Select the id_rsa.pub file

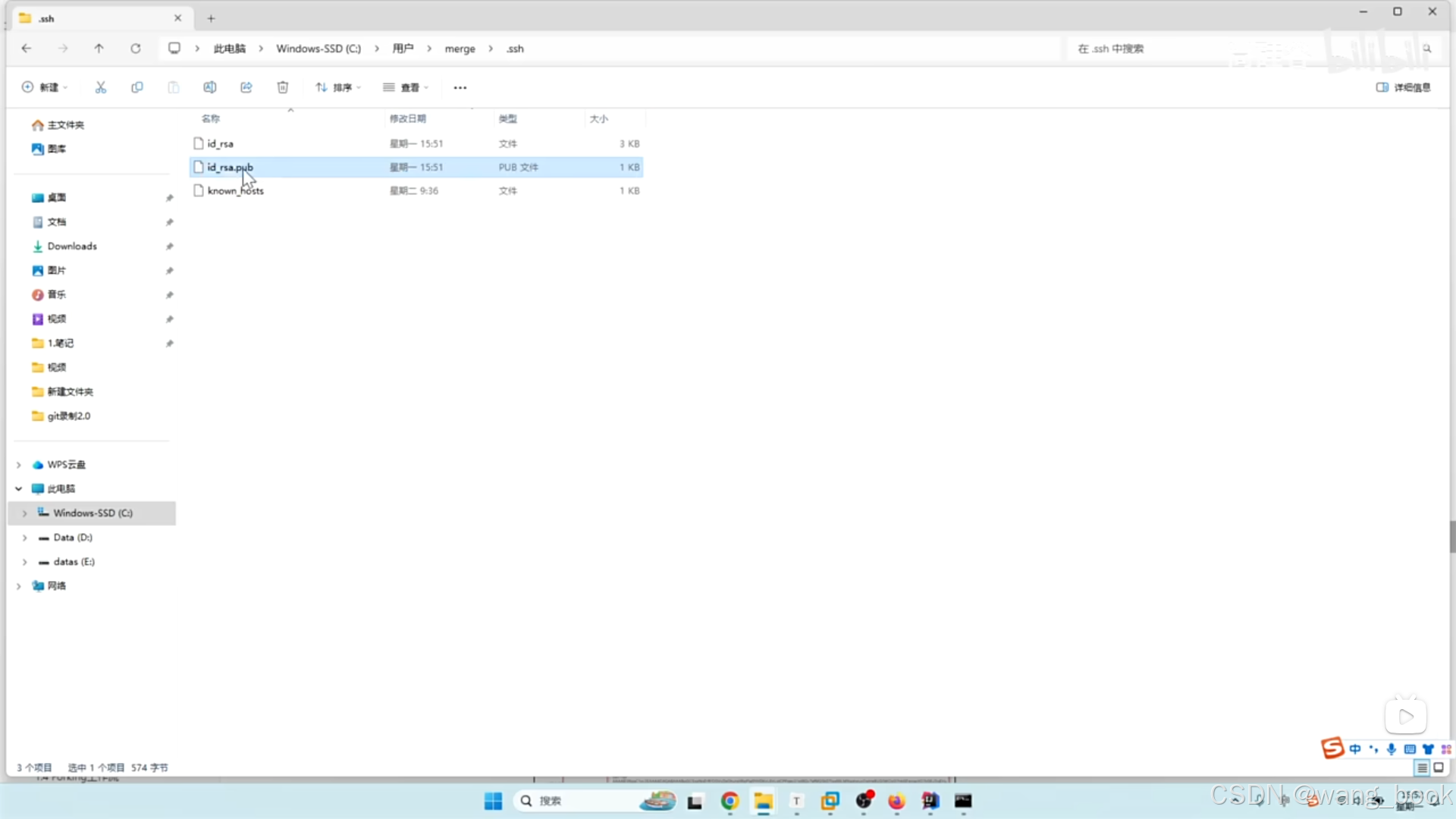tap(416, 167)
